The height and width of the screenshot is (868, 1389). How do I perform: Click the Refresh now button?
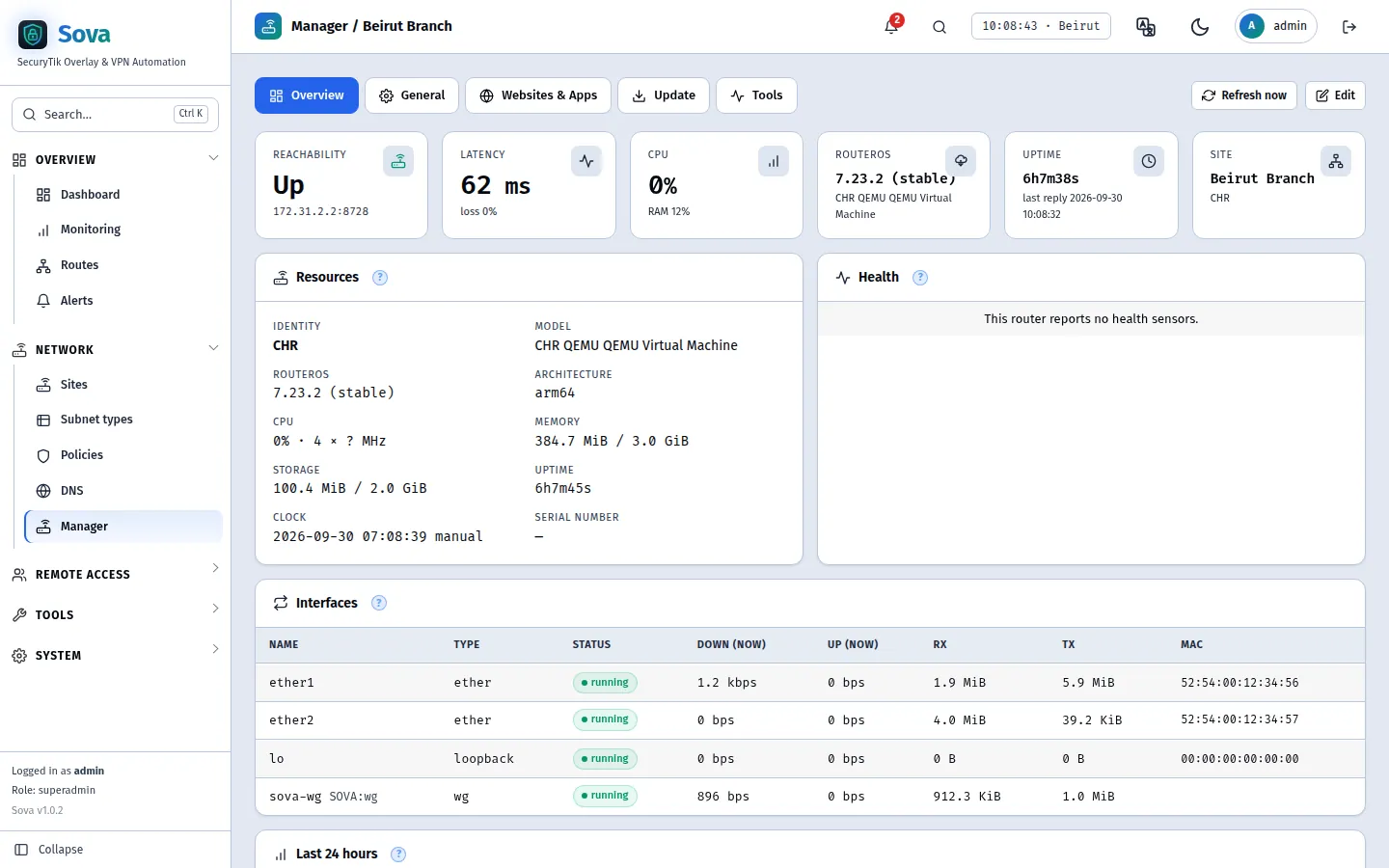coord(1244,95)
